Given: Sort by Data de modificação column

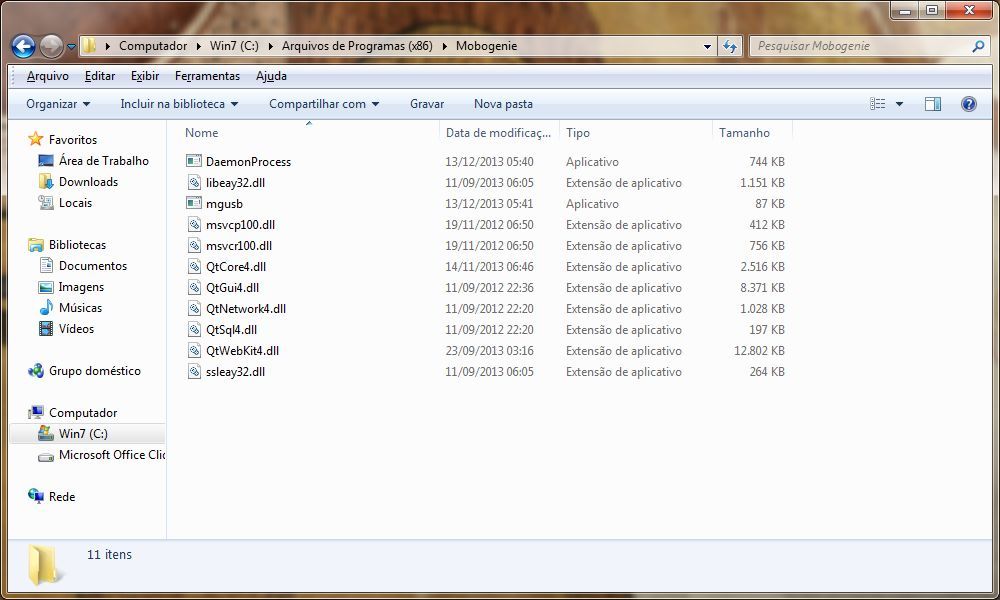Looking at the screenshot, I should pos(499,133).
